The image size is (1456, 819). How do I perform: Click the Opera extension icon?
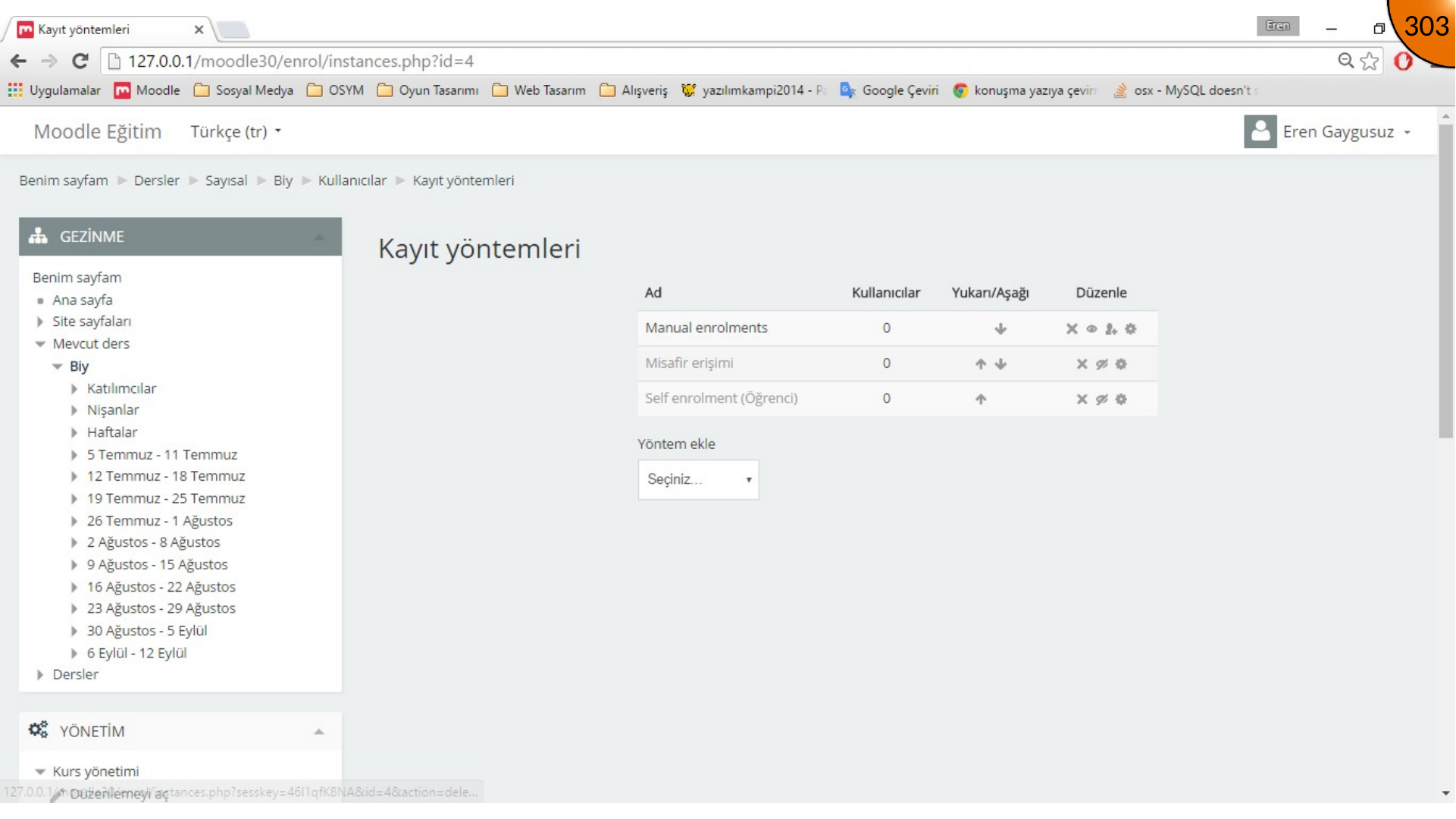1404,61
